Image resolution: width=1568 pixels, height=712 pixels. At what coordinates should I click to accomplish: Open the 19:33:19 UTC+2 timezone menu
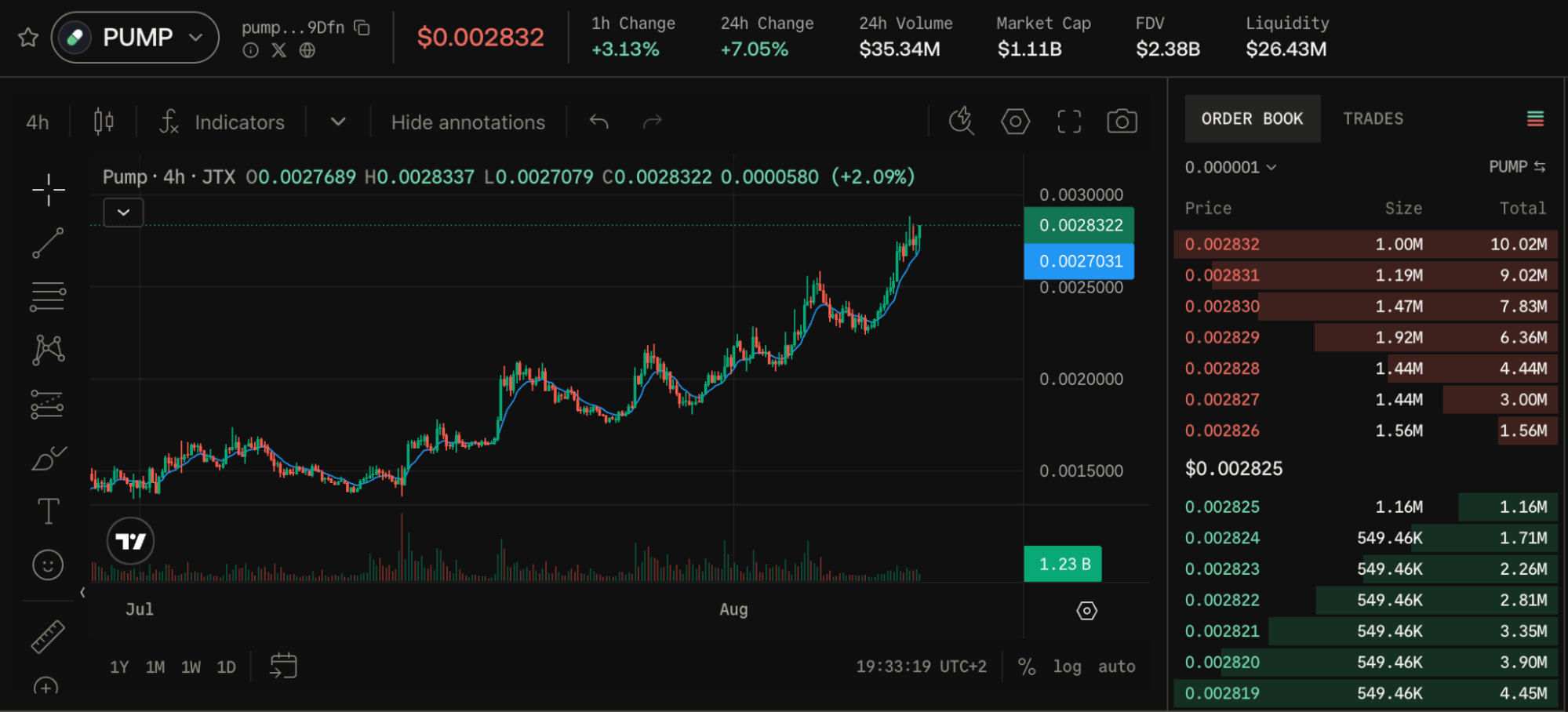[x=921, y=667]
